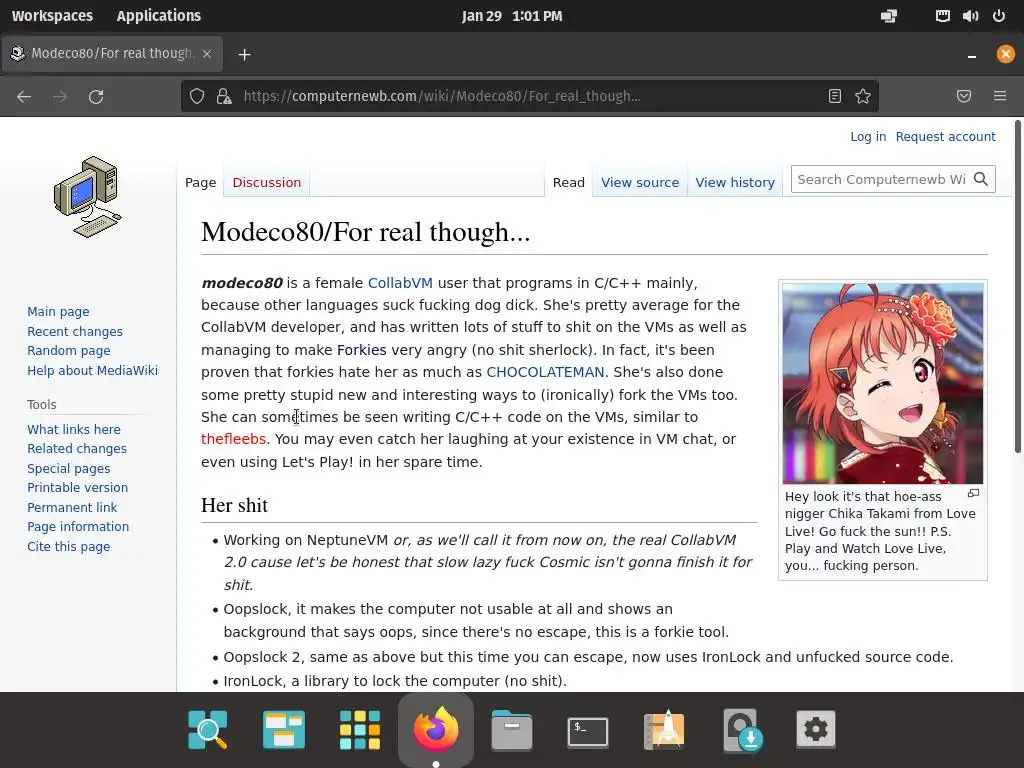Enlarge the image via caption magnify icon
This screenshot has width=1024, height=768.
pyautogui.click(x=973, y=493)
